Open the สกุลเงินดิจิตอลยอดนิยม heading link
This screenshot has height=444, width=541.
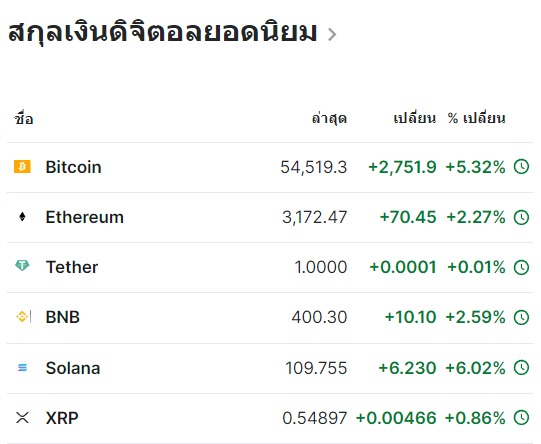(163, 32)
